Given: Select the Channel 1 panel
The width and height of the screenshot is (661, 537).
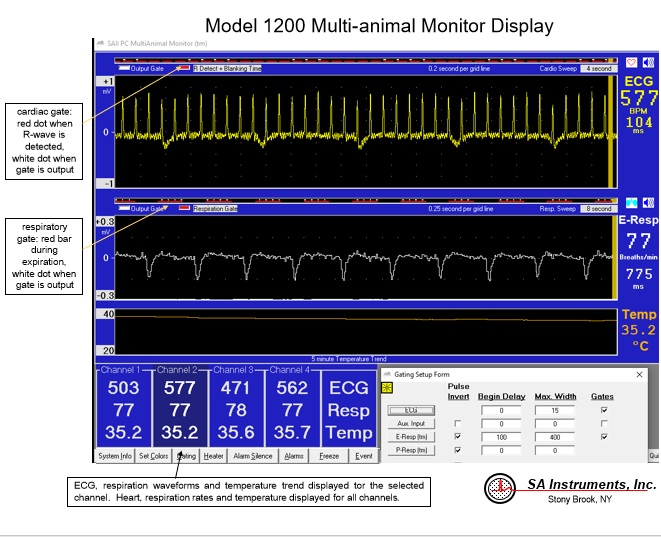Looking at the screenshot, I should click(x=124, y=408).
